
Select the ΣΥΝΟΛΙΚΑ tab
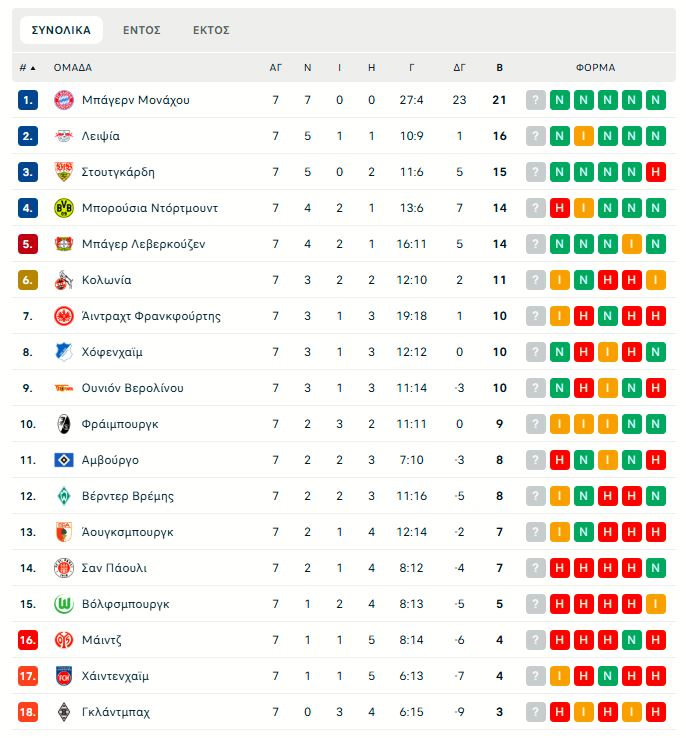coord(61,30)
